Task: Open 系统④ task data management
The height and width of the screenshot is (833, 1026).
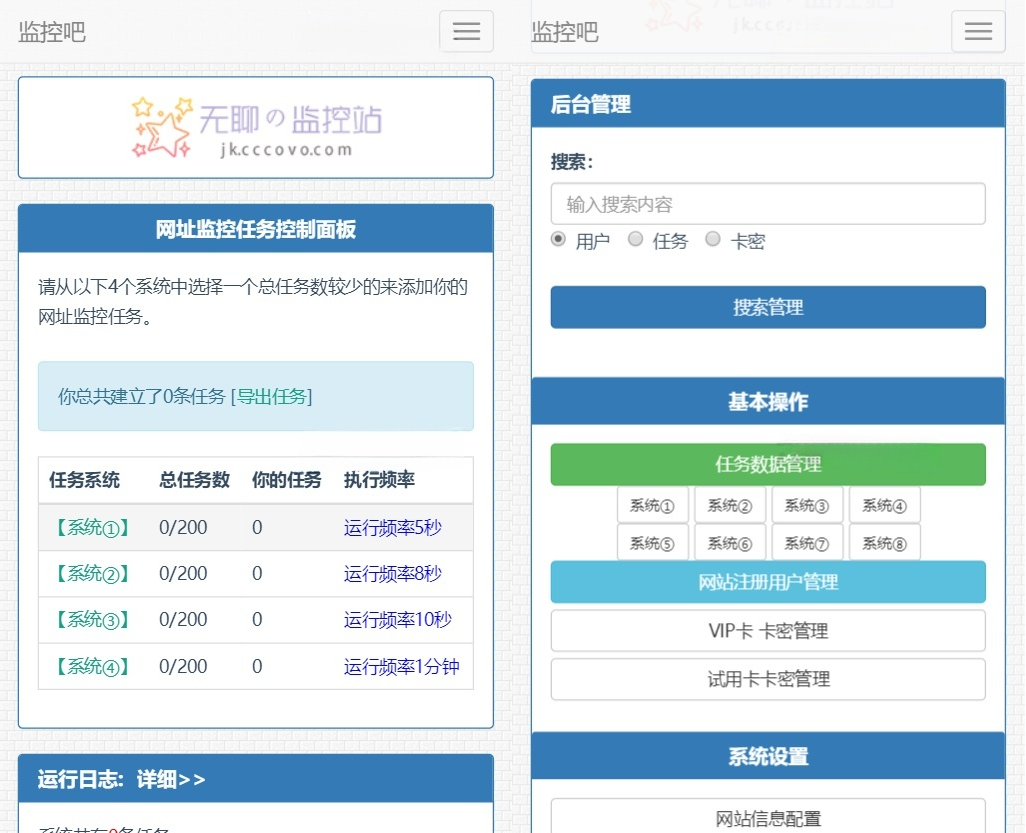Action: click(884, 505)
